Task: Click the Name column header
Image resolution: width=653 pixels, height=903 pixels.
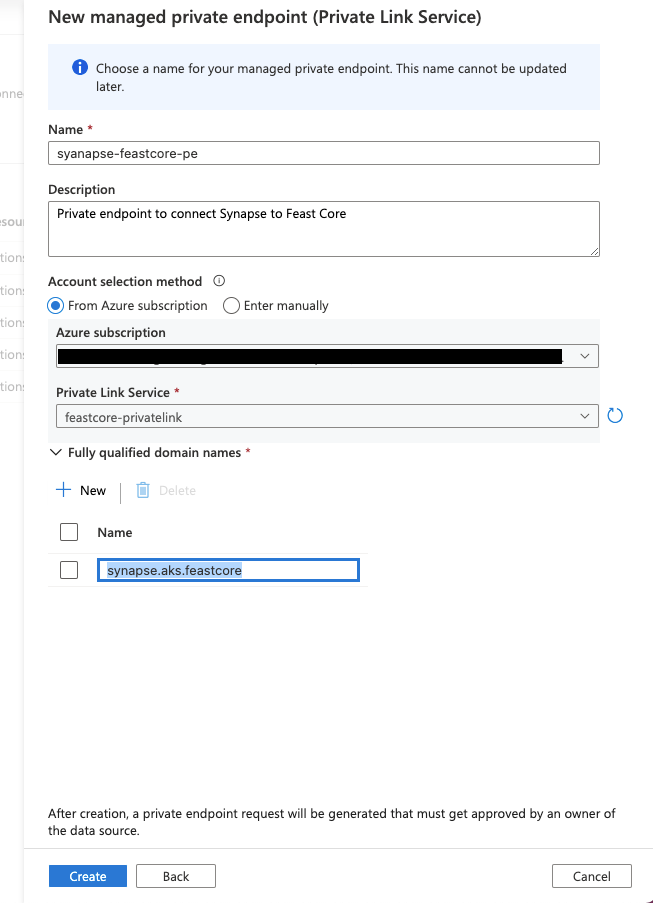Action: 115,533
